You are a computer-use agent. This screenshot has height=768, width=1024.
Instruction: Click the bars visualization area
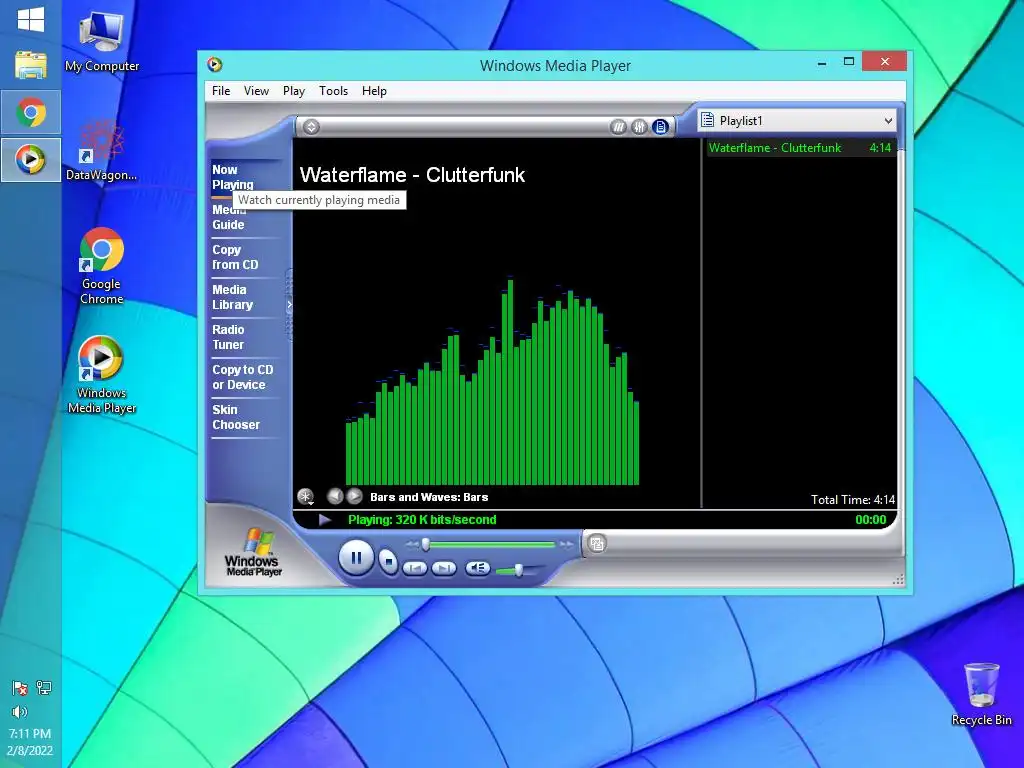(x=492, y=382)
